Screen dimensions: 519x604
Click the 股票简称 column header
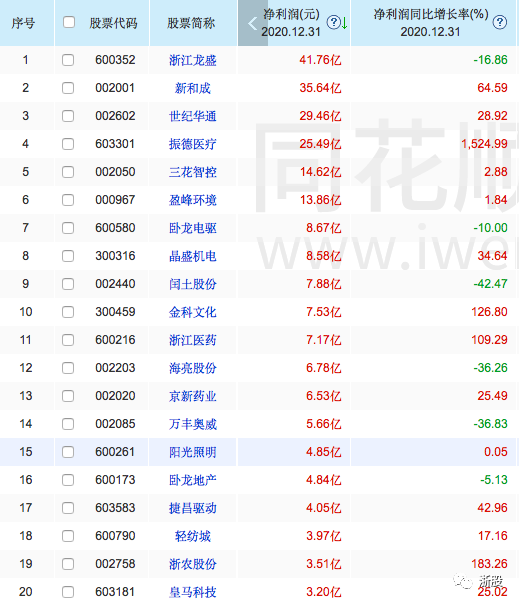point(191,23)
